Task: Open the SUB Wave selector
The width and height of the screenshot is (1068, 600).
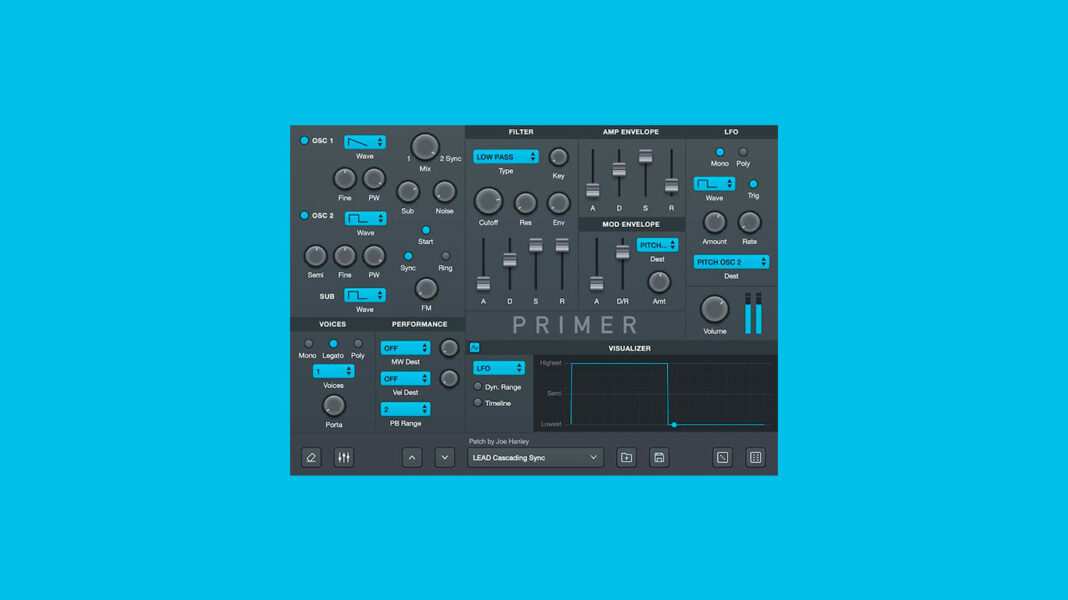Action: pyautogui.click(x=365, y=296)
